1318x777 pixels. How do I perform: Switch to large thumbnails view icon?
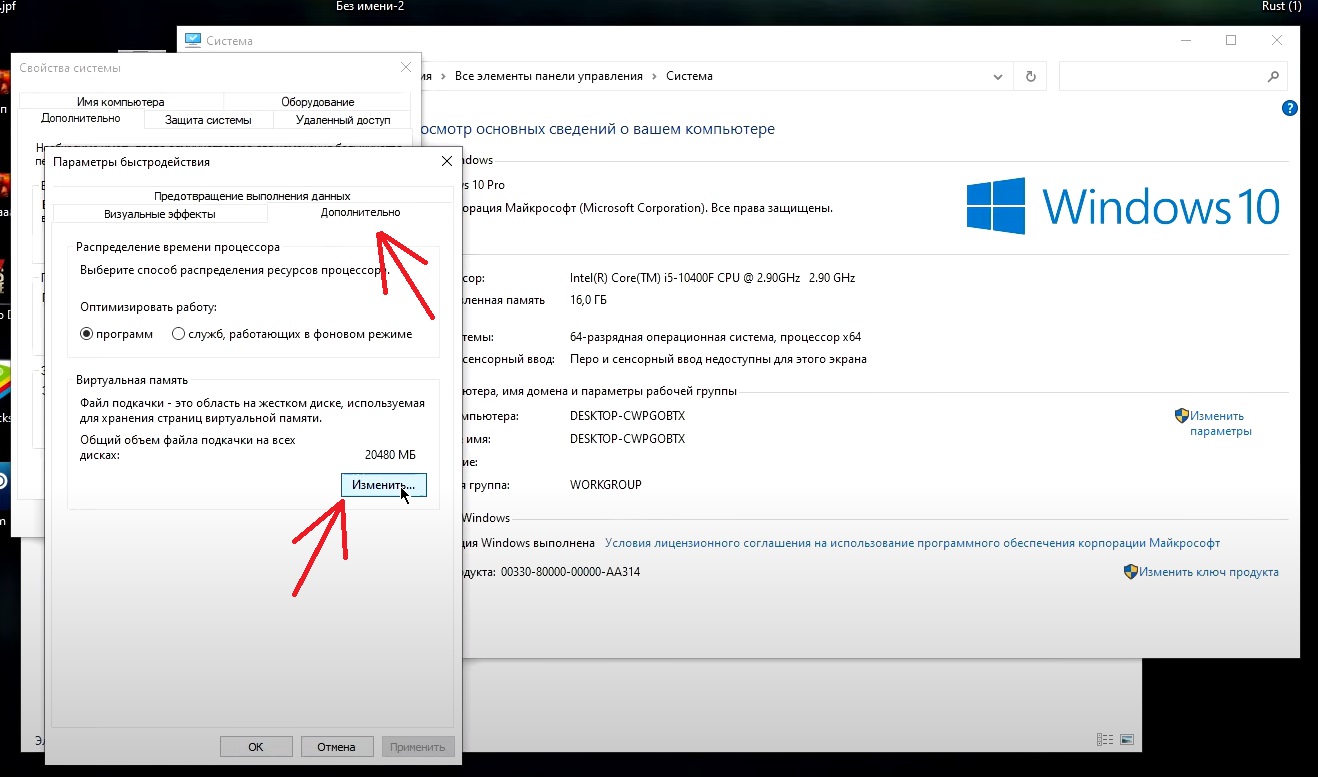pyautogui.click(x=1127, y=741)
